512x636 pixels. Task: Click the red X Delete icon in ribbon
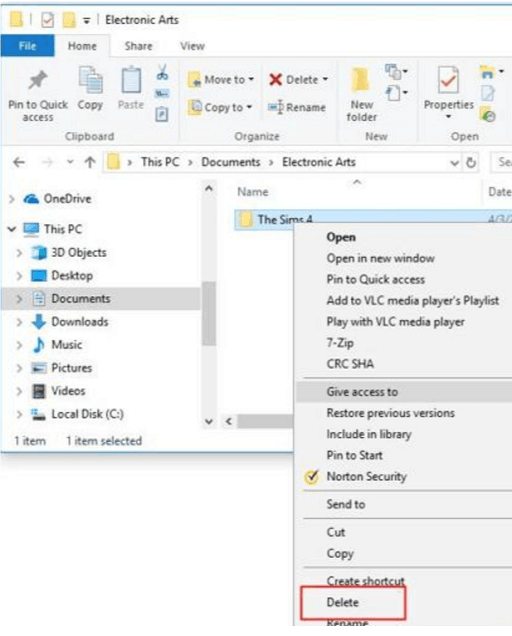275,80
